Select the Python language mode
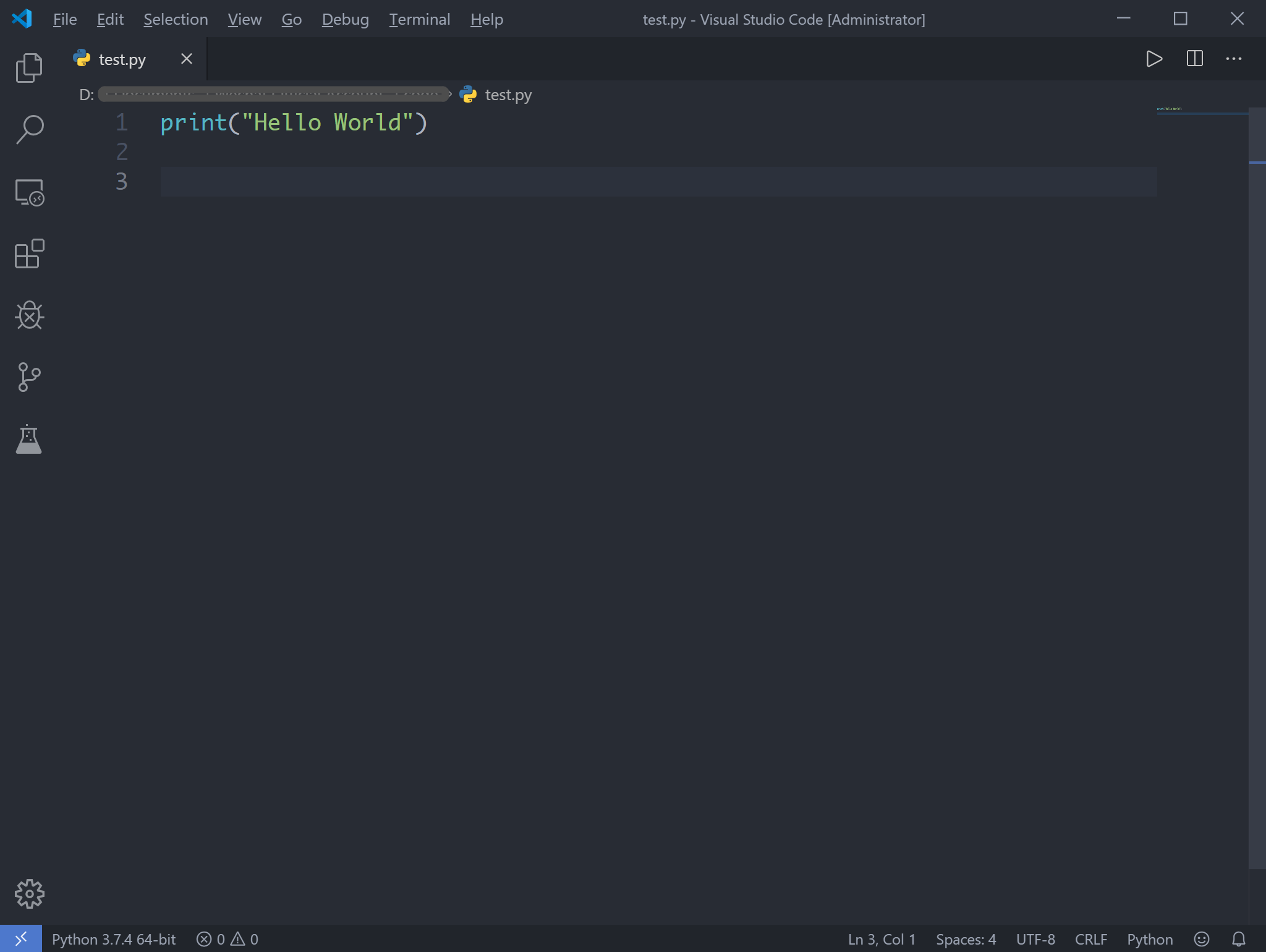The width and height of the screenshot is (1266, 952). pos(1149,939)
